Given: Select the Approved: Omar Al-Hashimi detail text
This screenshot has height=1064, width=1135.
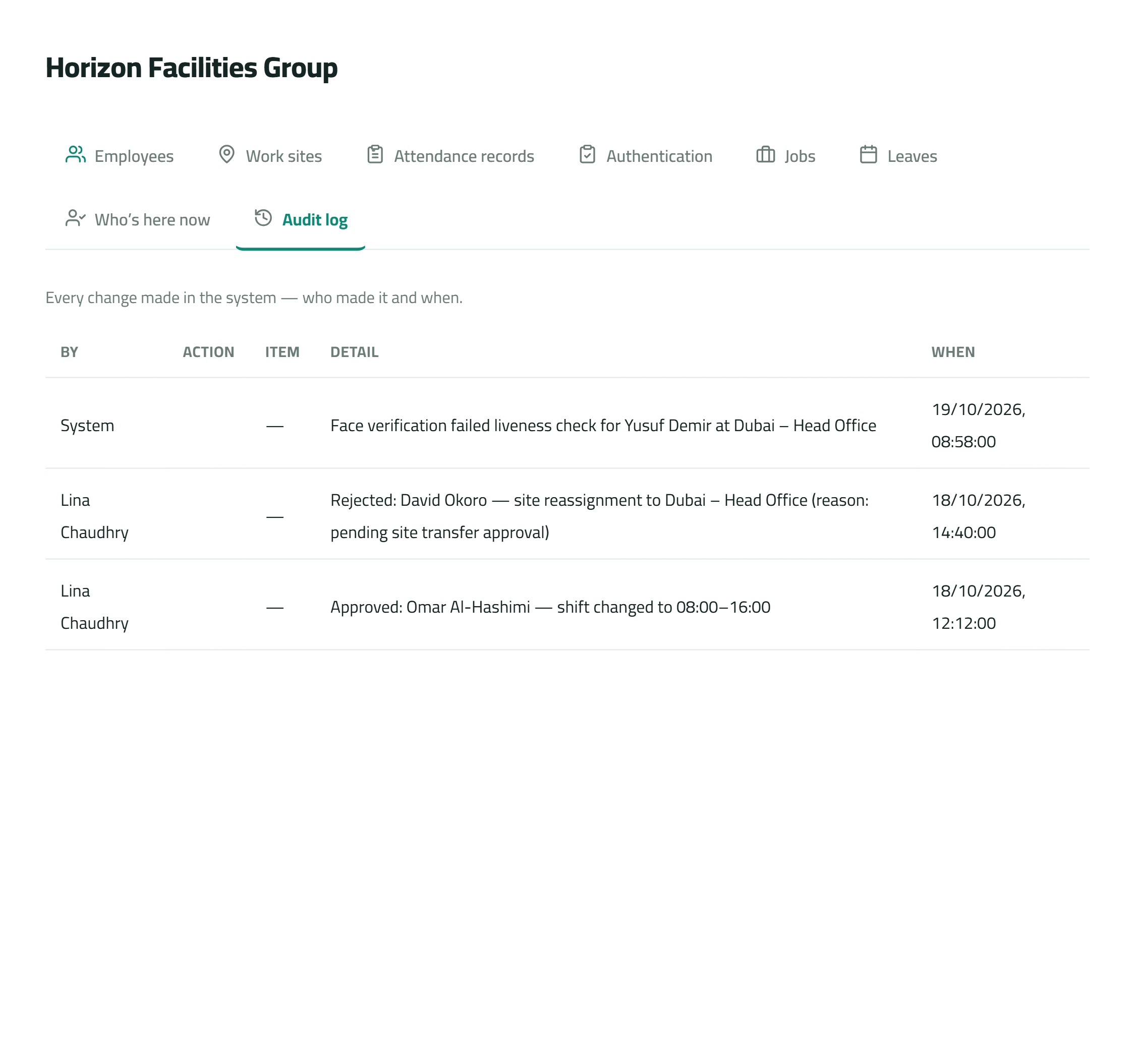Looking at the screenshot, I should (x=550, y=607).
